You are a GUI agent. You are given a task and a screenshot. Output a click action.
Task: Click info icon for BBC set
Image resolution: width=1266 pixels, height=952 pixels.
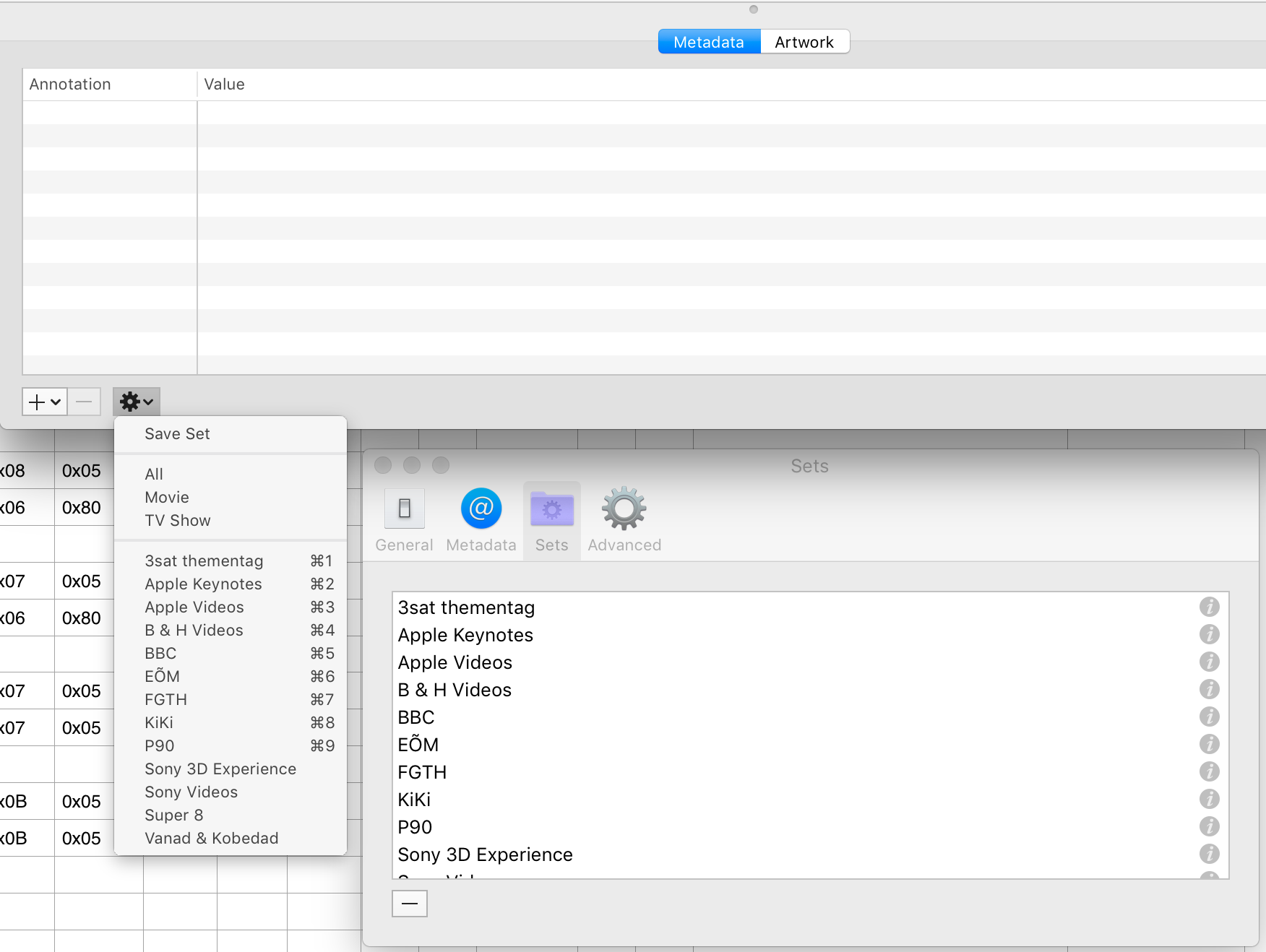click(x=1210, y=717)
